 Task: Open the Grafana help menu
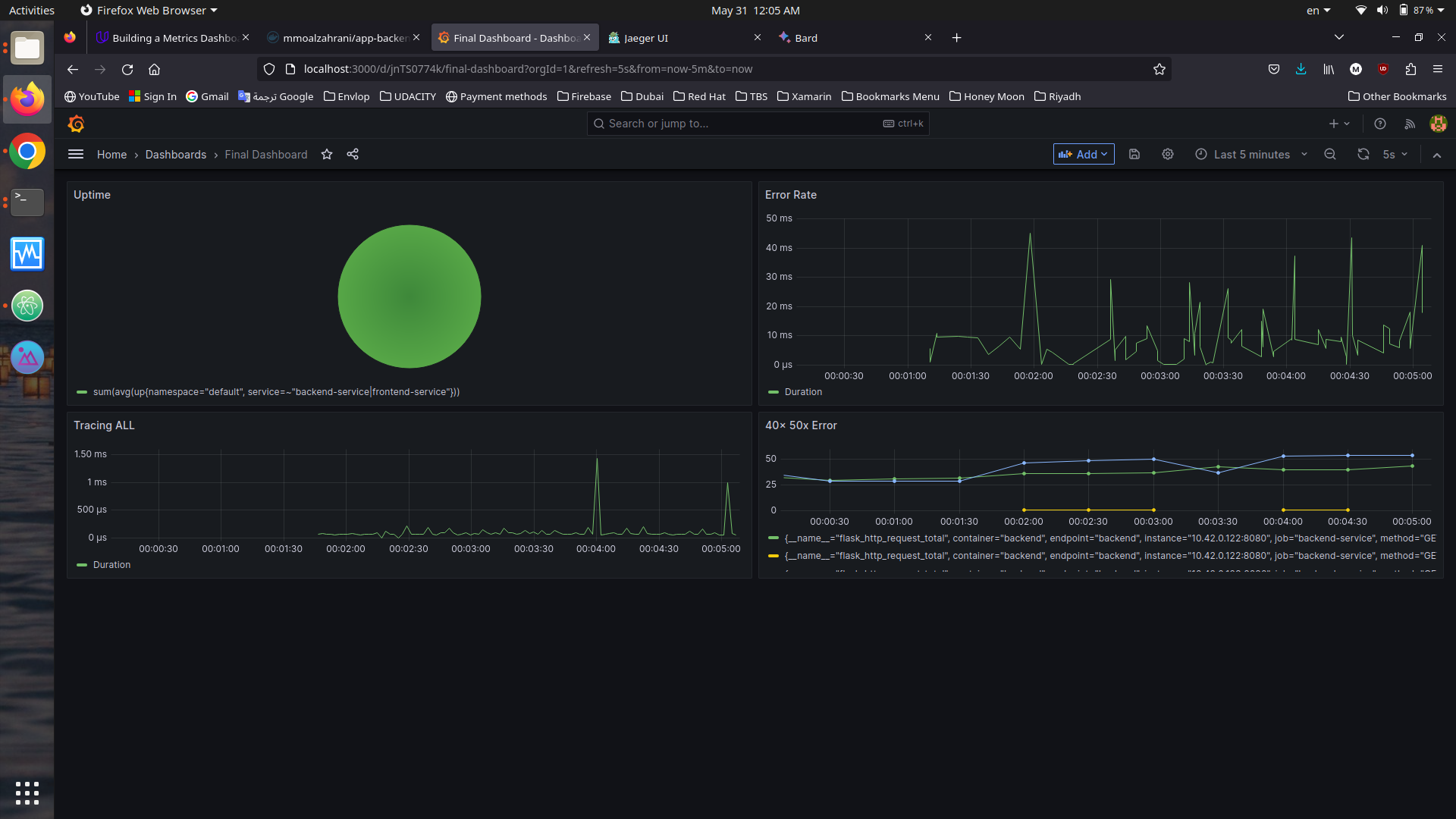(1379, 124)
